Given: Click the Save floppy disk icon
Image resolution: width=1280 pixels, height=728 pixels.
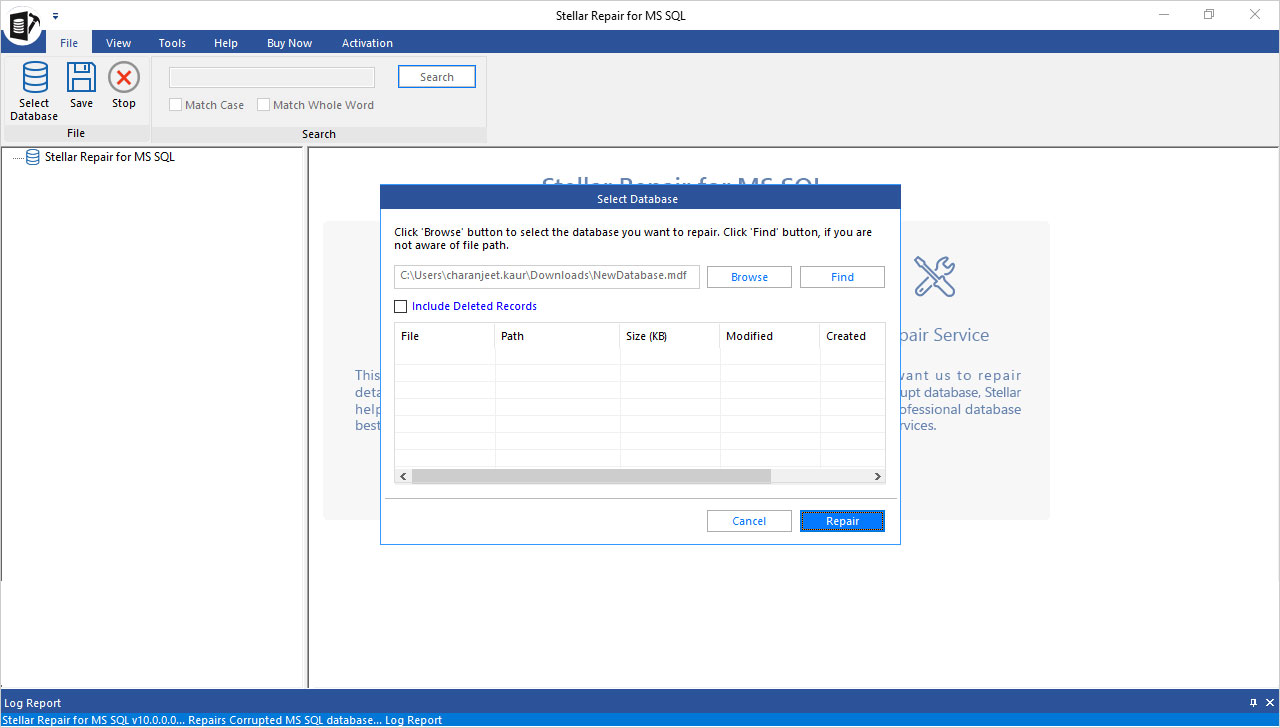Looking at the screenshot, I should point(81,78).
